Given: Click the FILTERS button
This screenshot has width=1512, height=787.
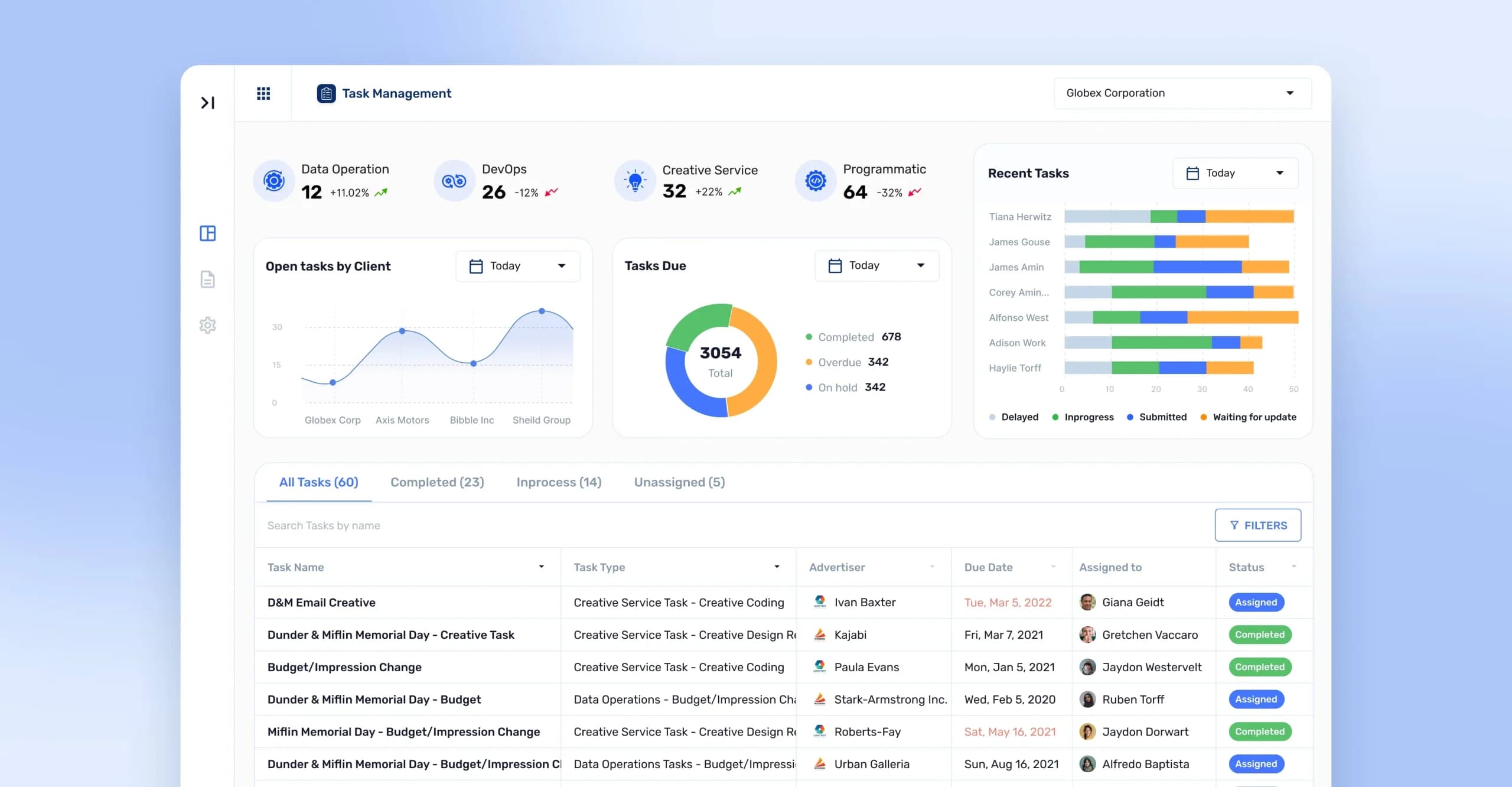Looking at the screenshot, I should pyautogui.click(x=1257, y=525).
